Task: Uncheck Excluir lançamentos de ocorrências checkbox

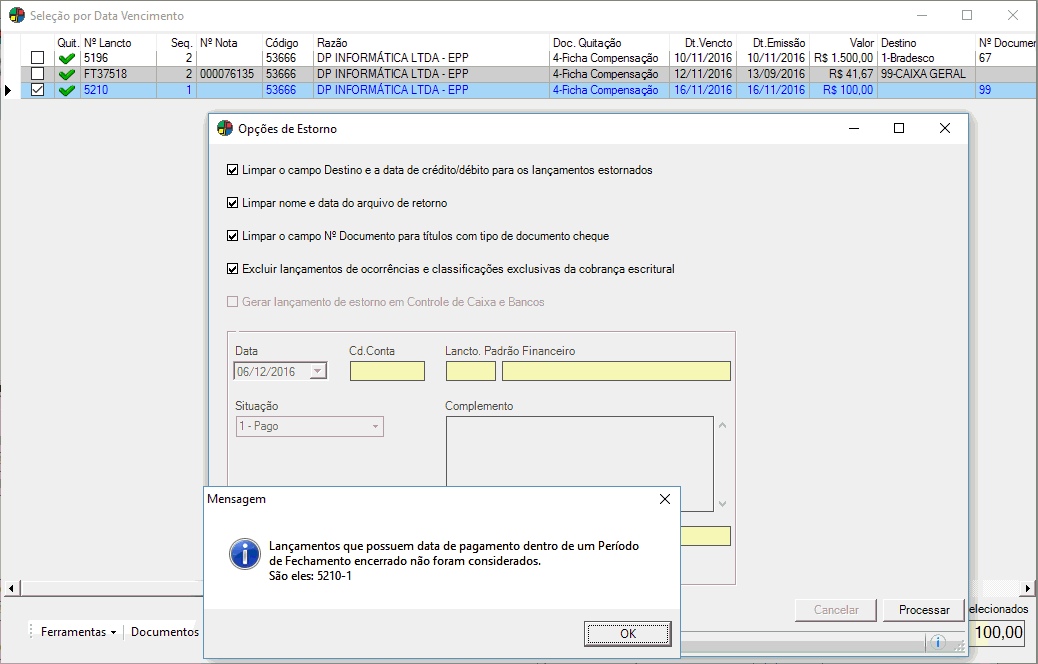Action: [233, 269]
